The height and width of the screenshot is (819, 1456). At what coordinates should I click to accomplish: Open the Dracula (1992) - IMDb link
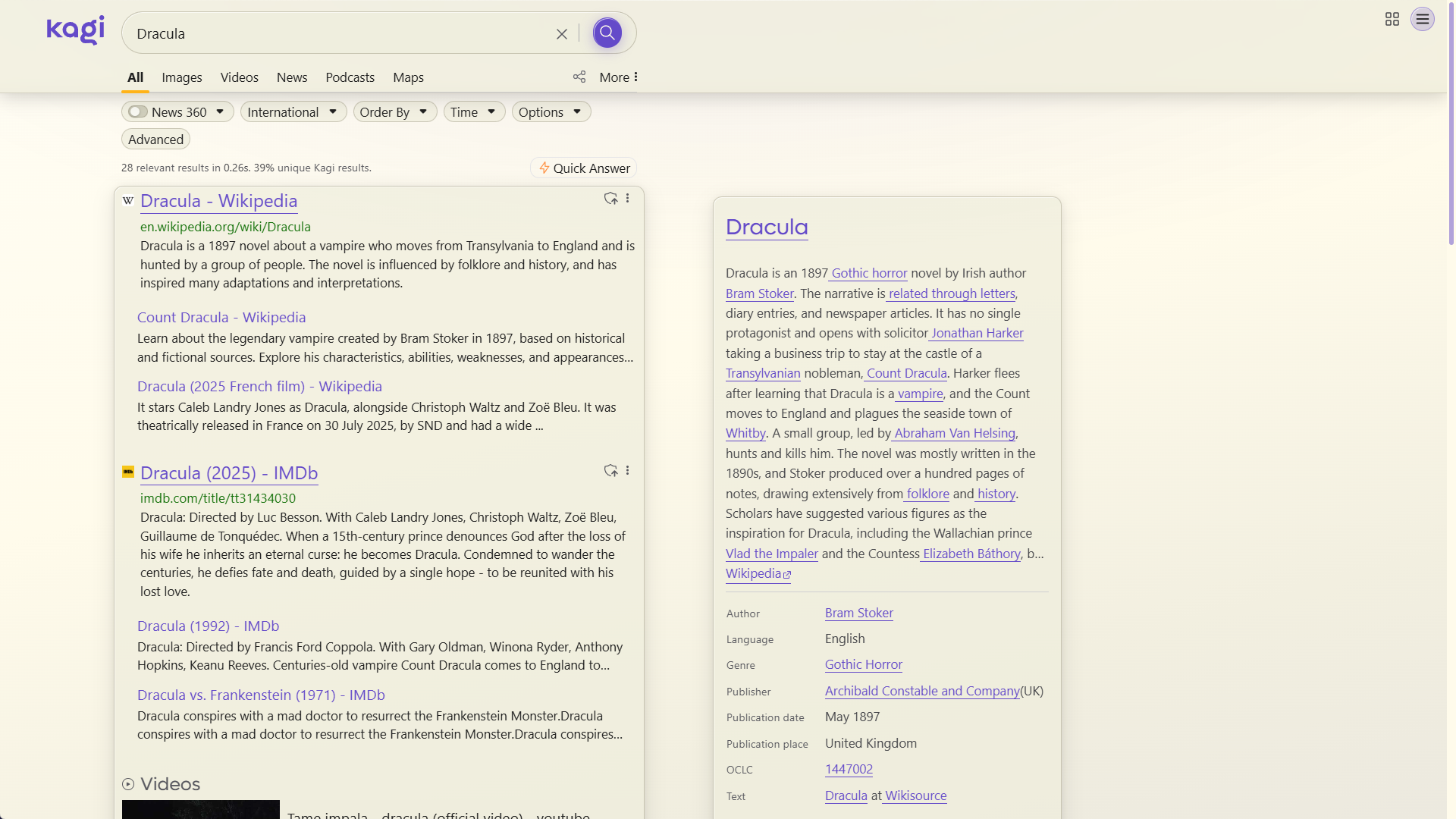[x=208, y=626]
